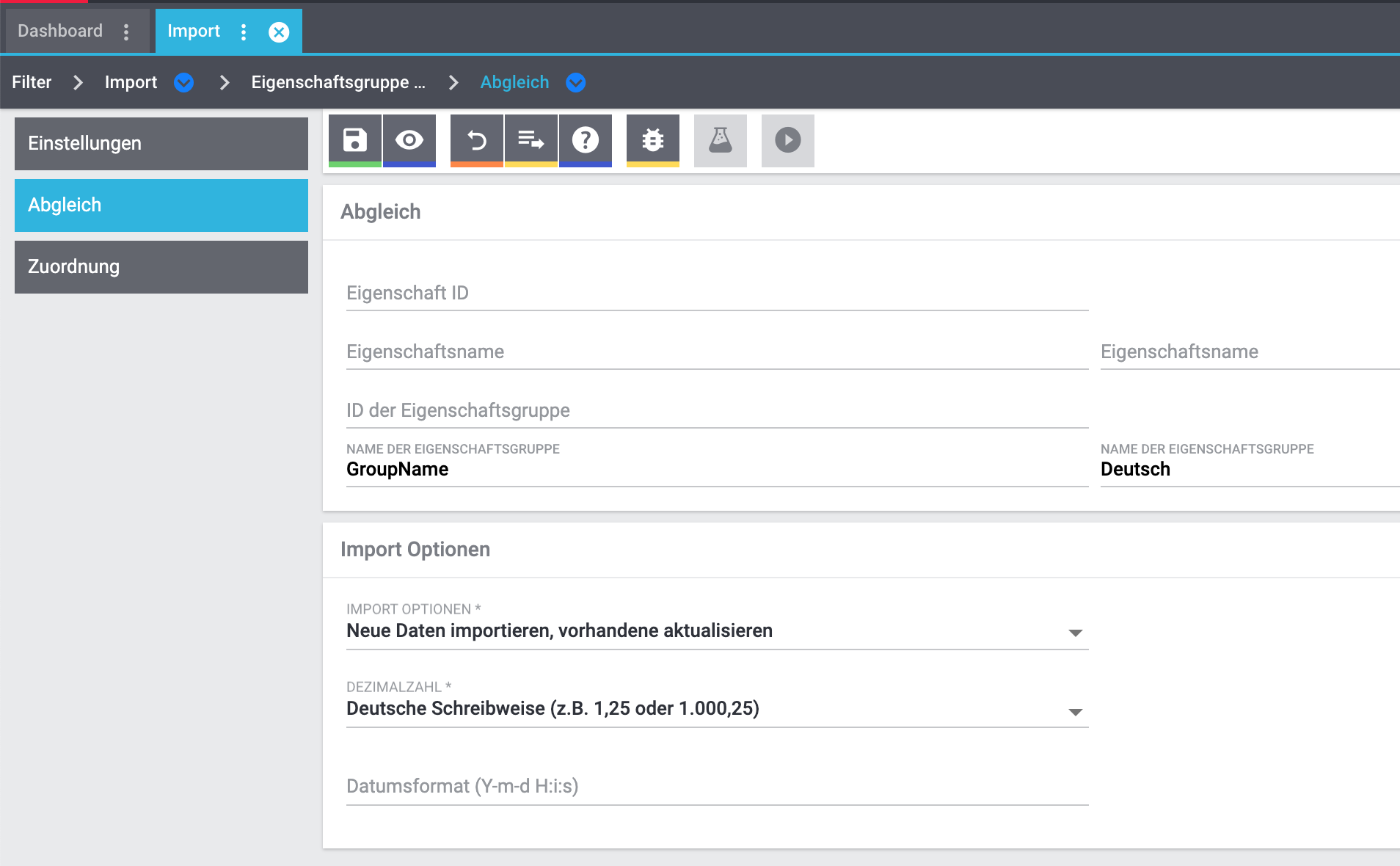Open the Abgleich breadcrumb dropdown chevron

tap(576, 83)
